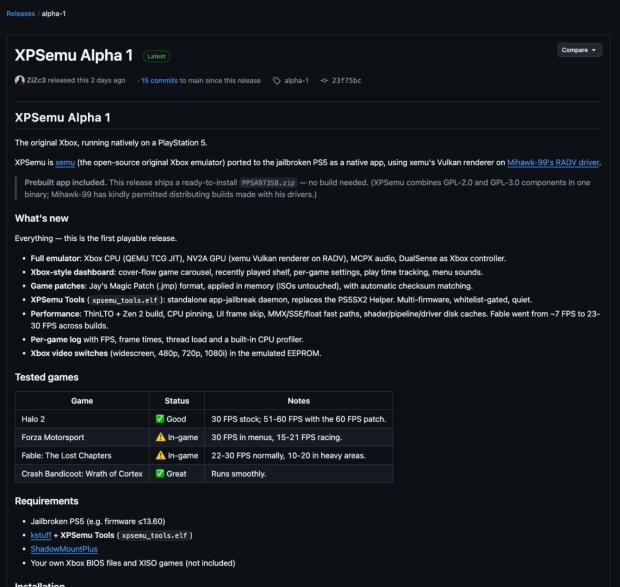620x587 pixels.
Task: Click the Requirements heading
Action: coord(47,501)
